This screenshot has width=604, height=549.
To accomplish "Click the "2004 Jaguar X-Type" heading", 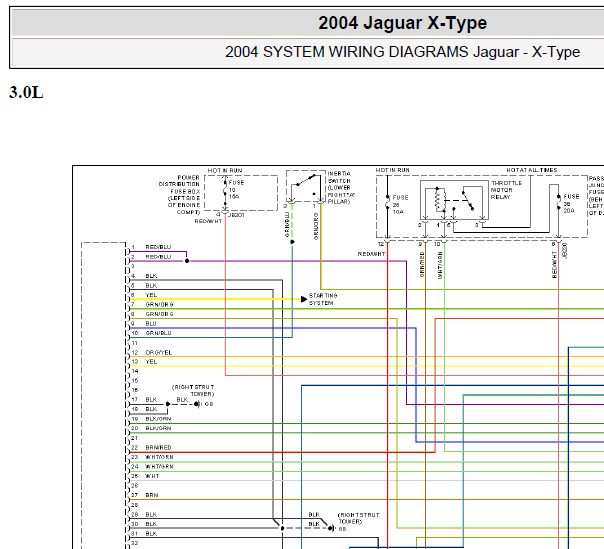I will pyautogui.click(x=403, y=23).
